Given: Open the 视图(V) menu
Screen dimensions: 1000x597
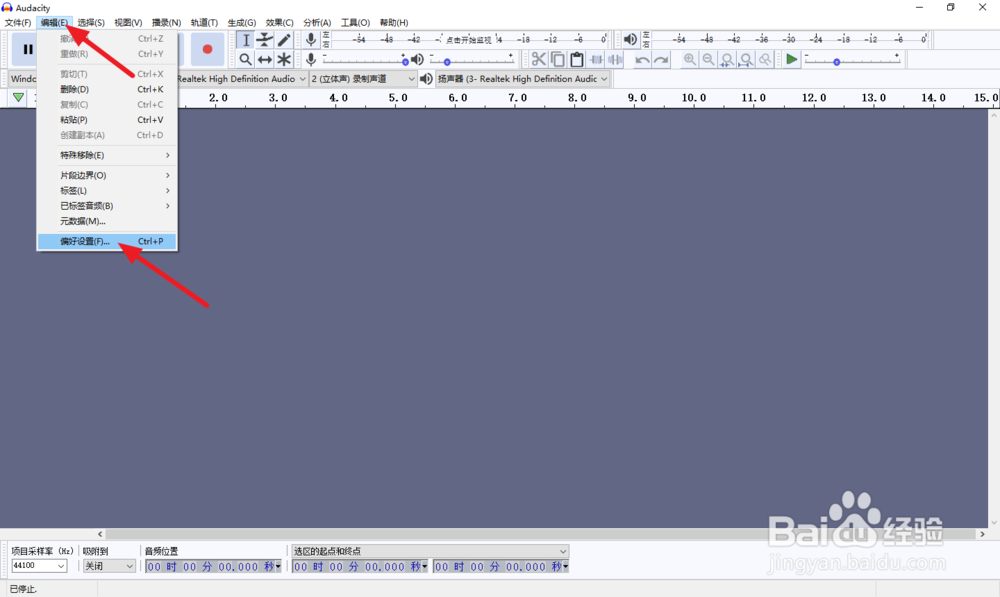Looking at the screenshot, I should 128,22.
